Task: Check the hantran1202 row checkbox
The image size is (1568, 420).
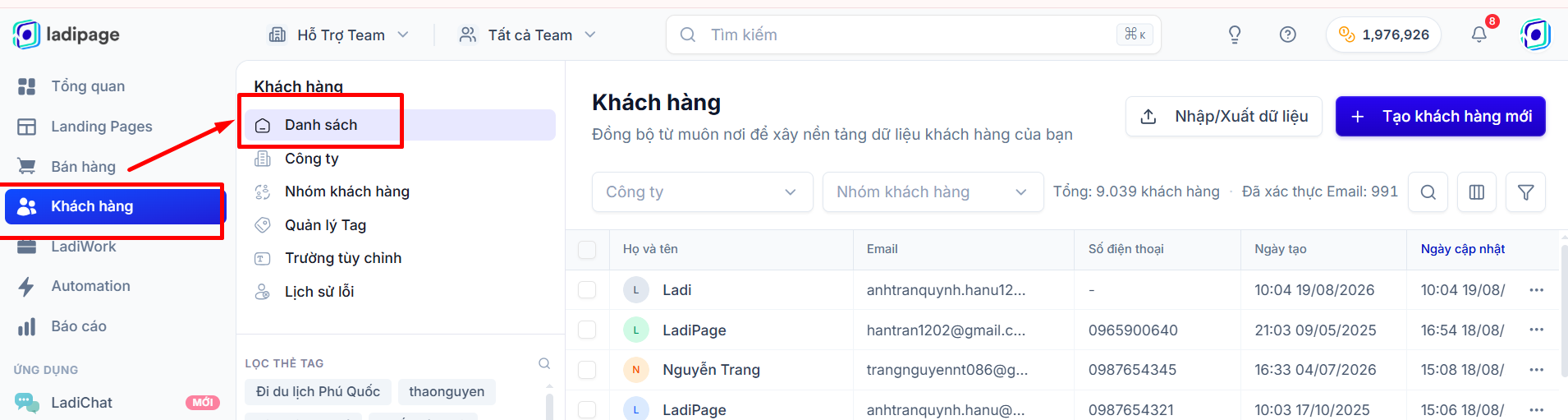Action: [x=587, y=330]
